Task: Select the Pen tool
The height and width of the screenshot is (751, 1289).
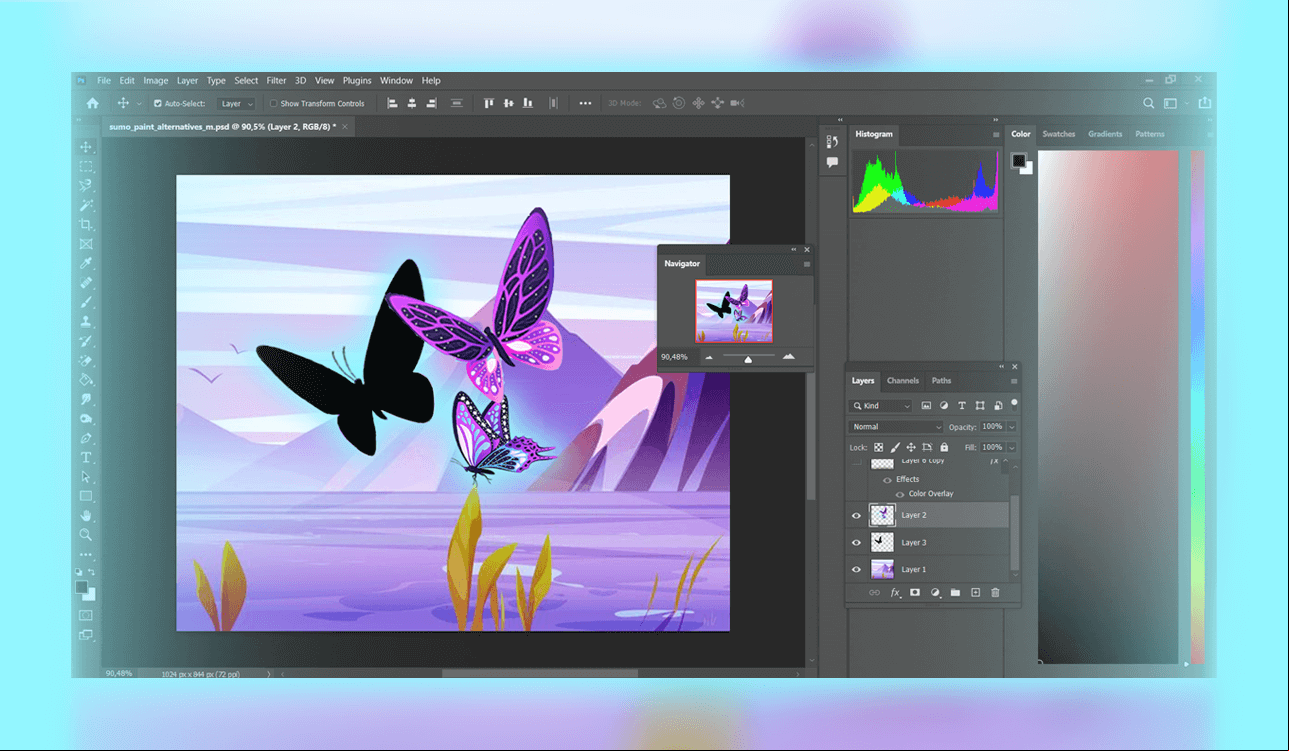Action: (86, 438)
